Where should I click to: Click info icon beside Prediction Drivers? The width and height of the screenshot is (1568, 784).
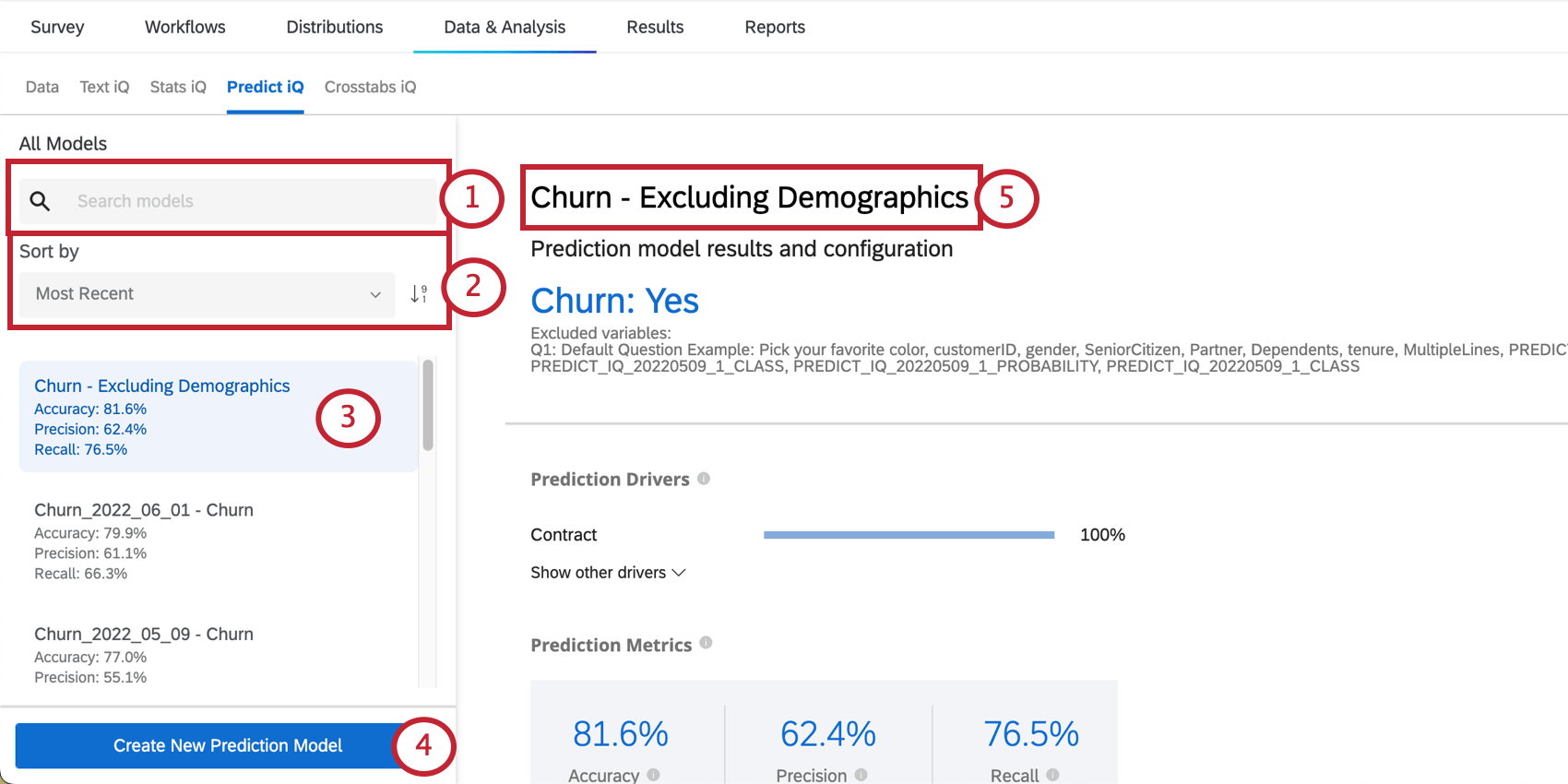704,479
